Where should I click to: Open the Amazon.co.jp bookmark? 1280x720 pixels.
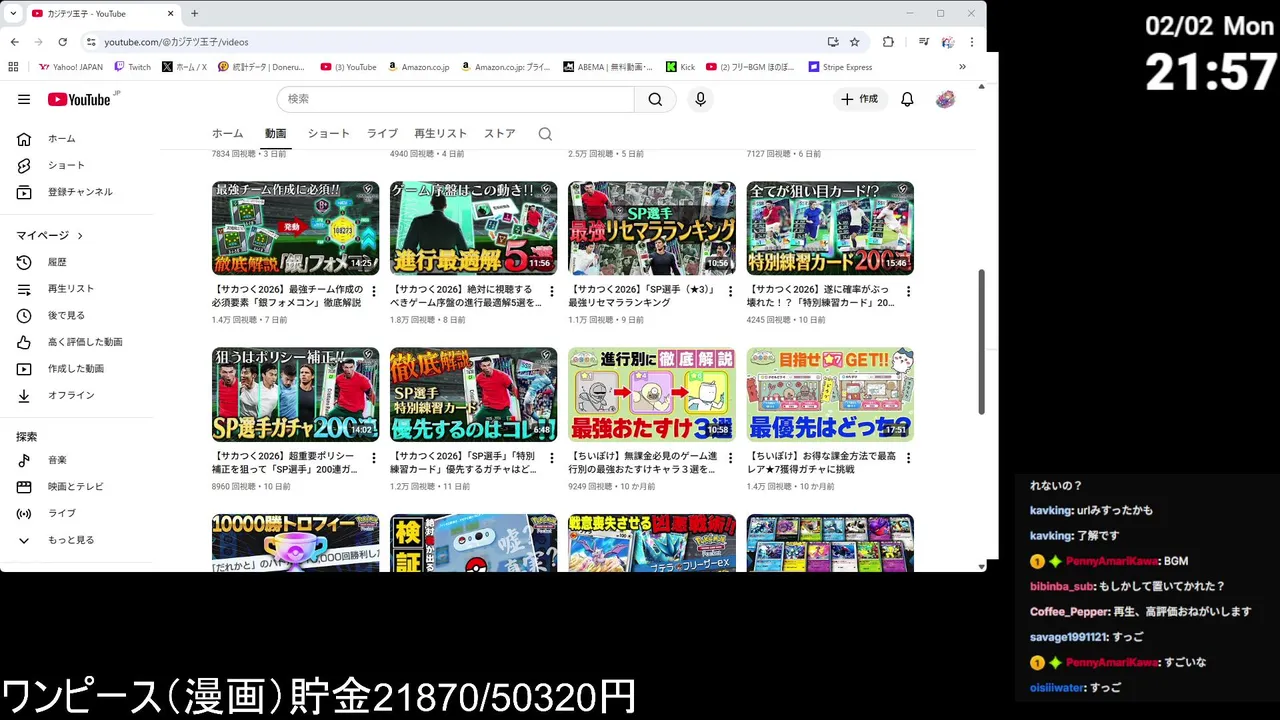(x=418, y=67)
